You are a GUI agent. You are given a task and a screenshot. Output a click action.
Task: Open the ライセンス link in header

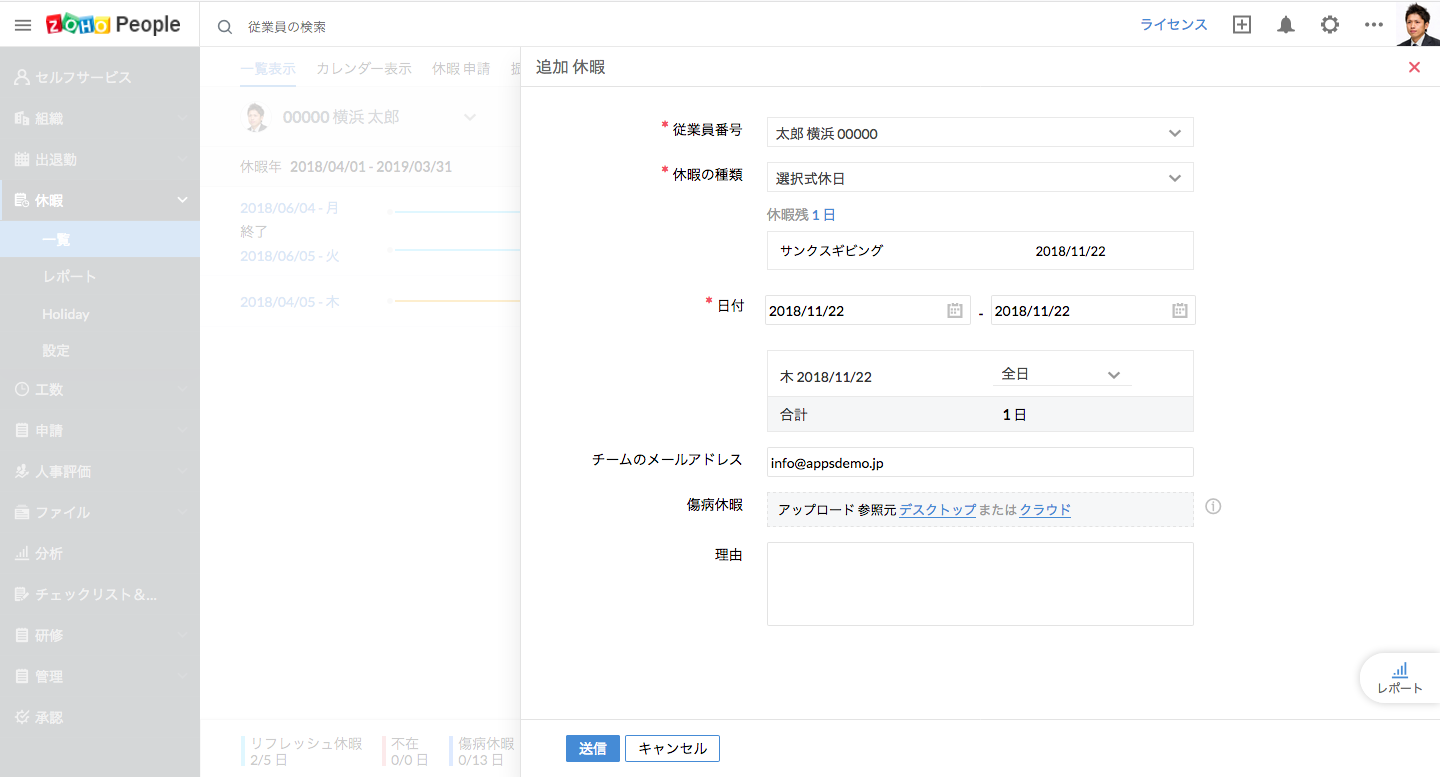click(1174, 25)
